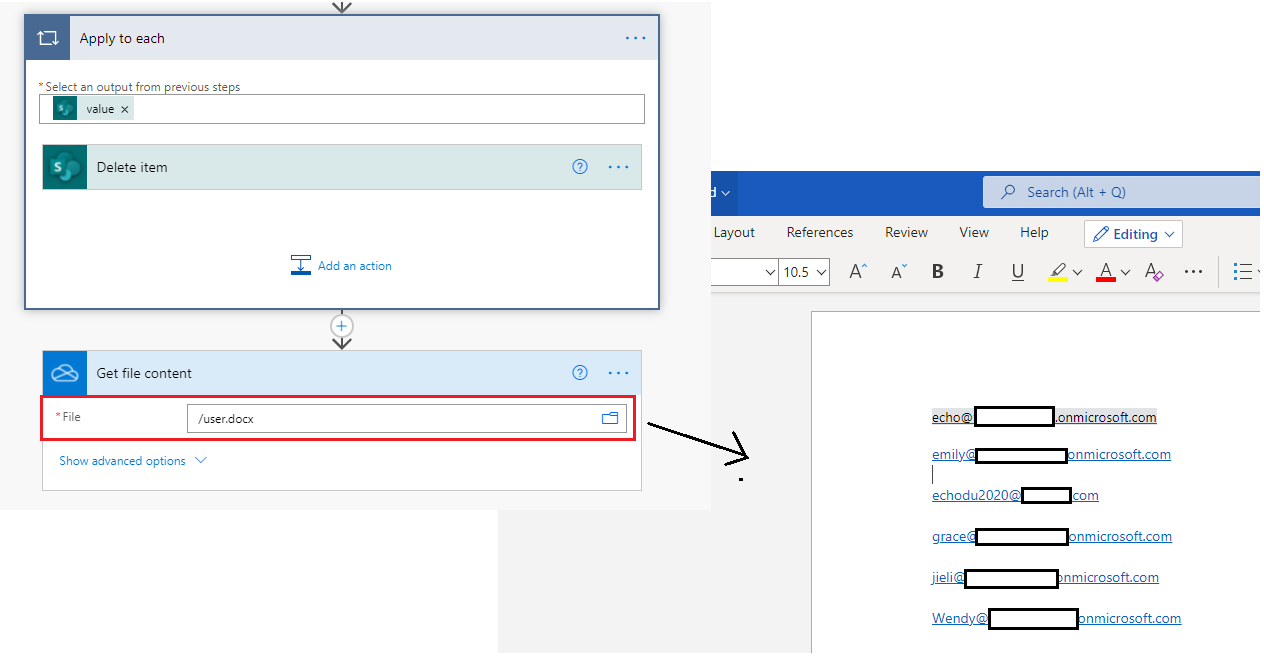Open the font name dropdown arrow
Viewport: 1264px width, 665px height.
770,272
